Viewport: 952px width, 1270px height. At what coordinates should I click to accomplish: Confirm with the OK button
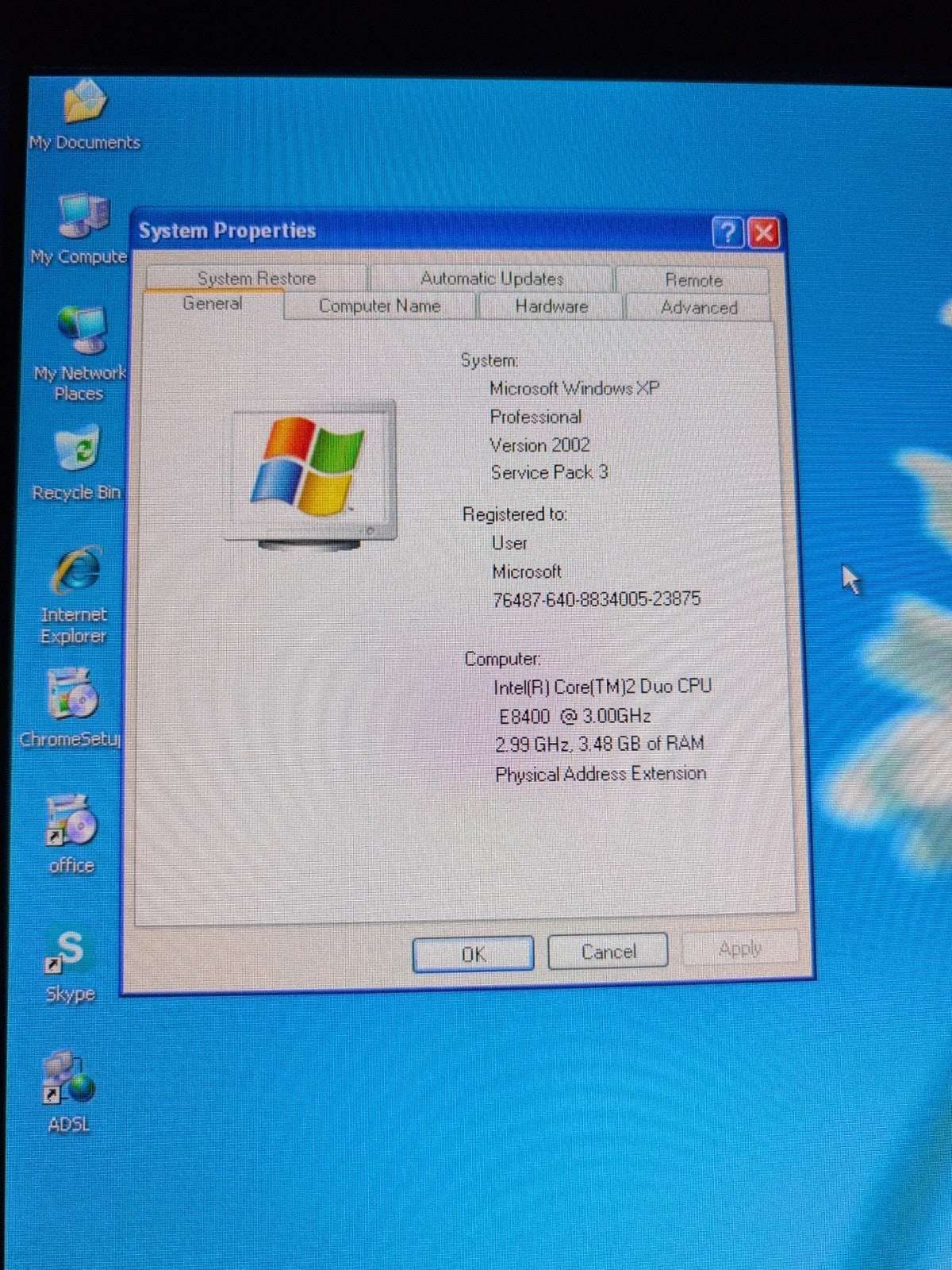(x=473, y=953)
